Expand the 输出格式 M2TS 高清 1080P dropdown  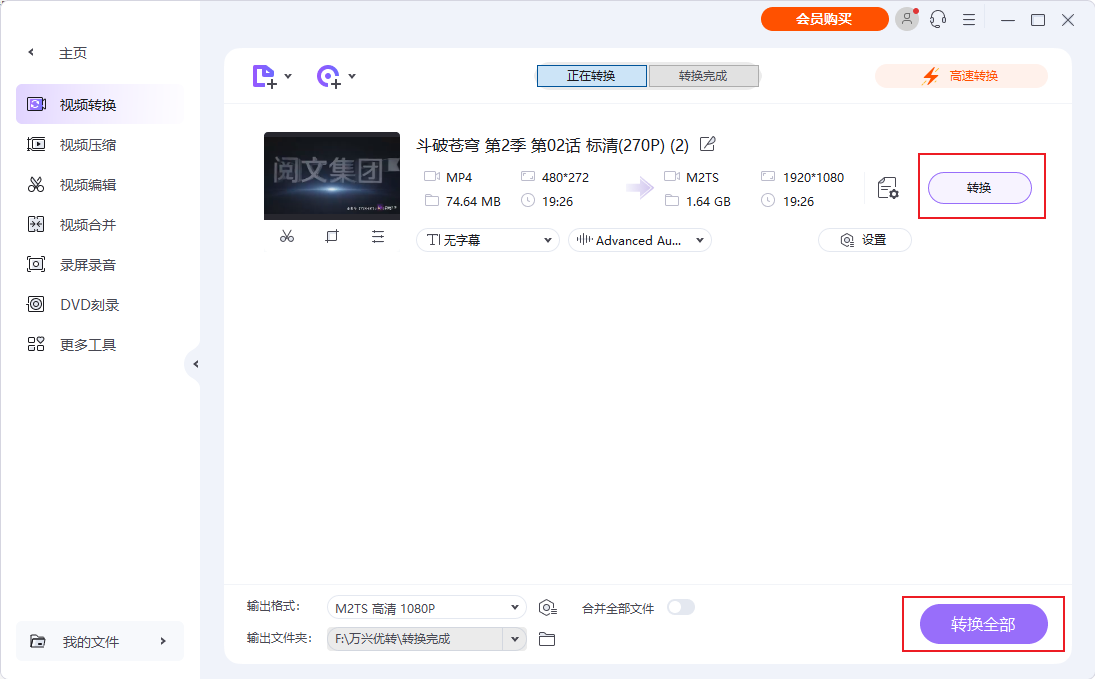pyautogui.click(x=426, y=608)
